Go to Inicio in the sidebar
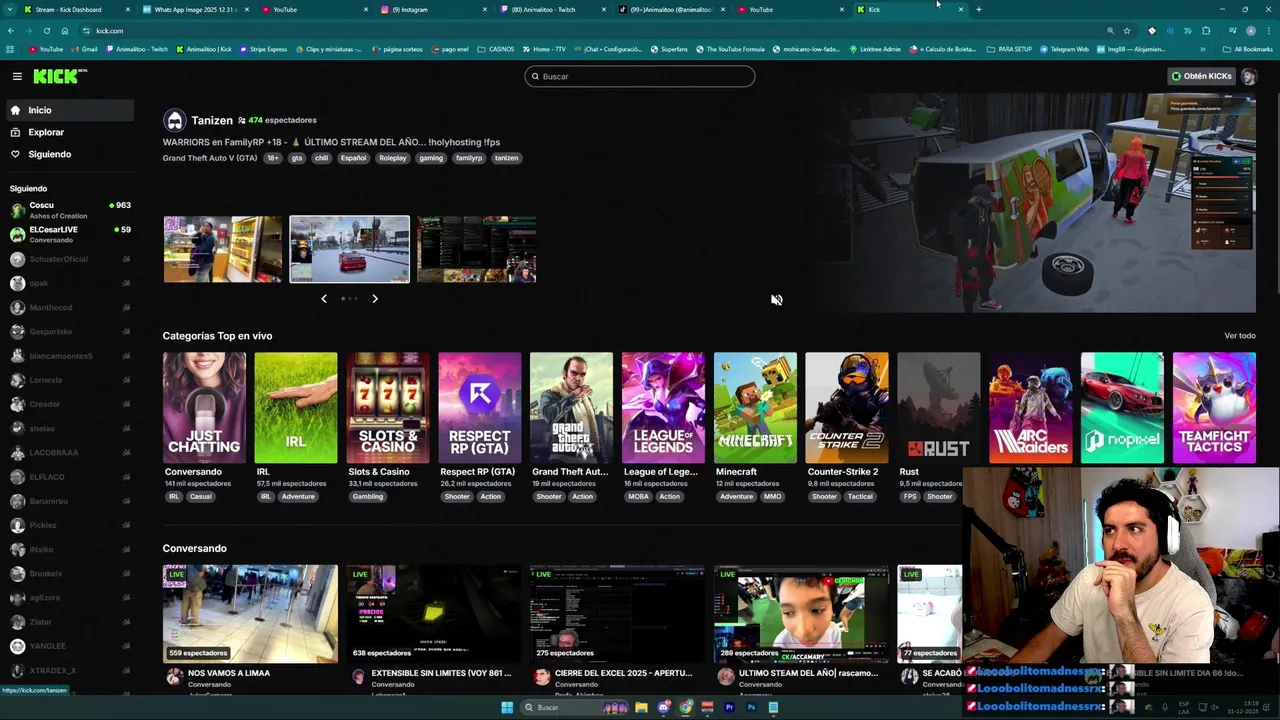1280x720 pixels. coord(69,110)
